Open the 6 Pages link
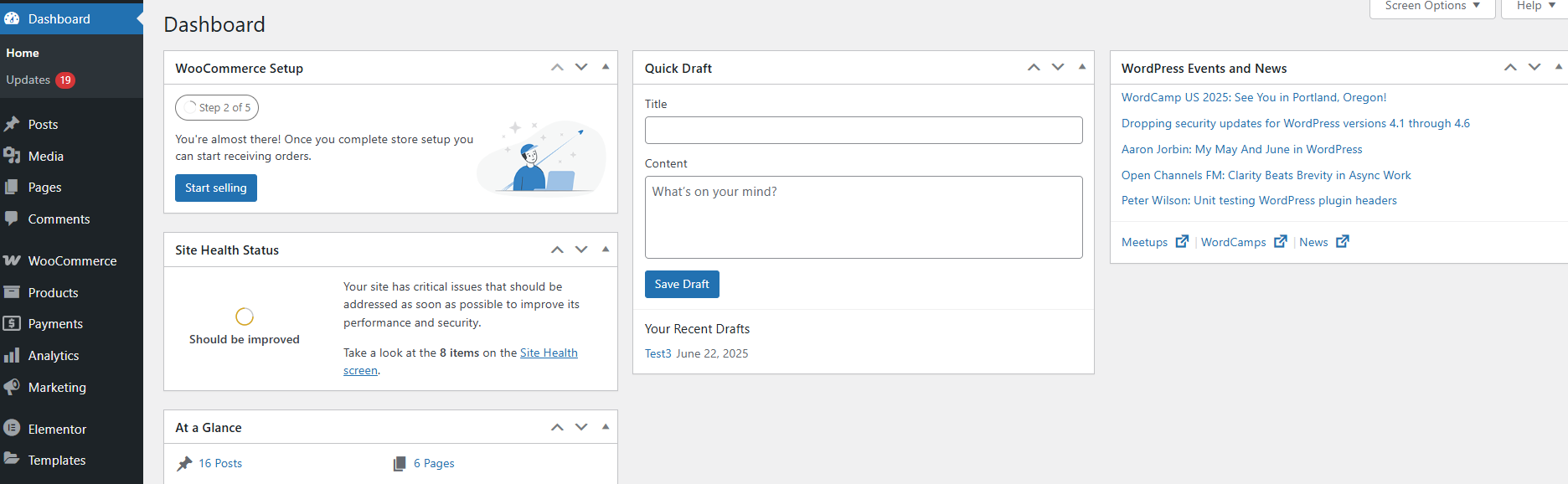Viewport: 1568px width, 484px height. (434, 463)
